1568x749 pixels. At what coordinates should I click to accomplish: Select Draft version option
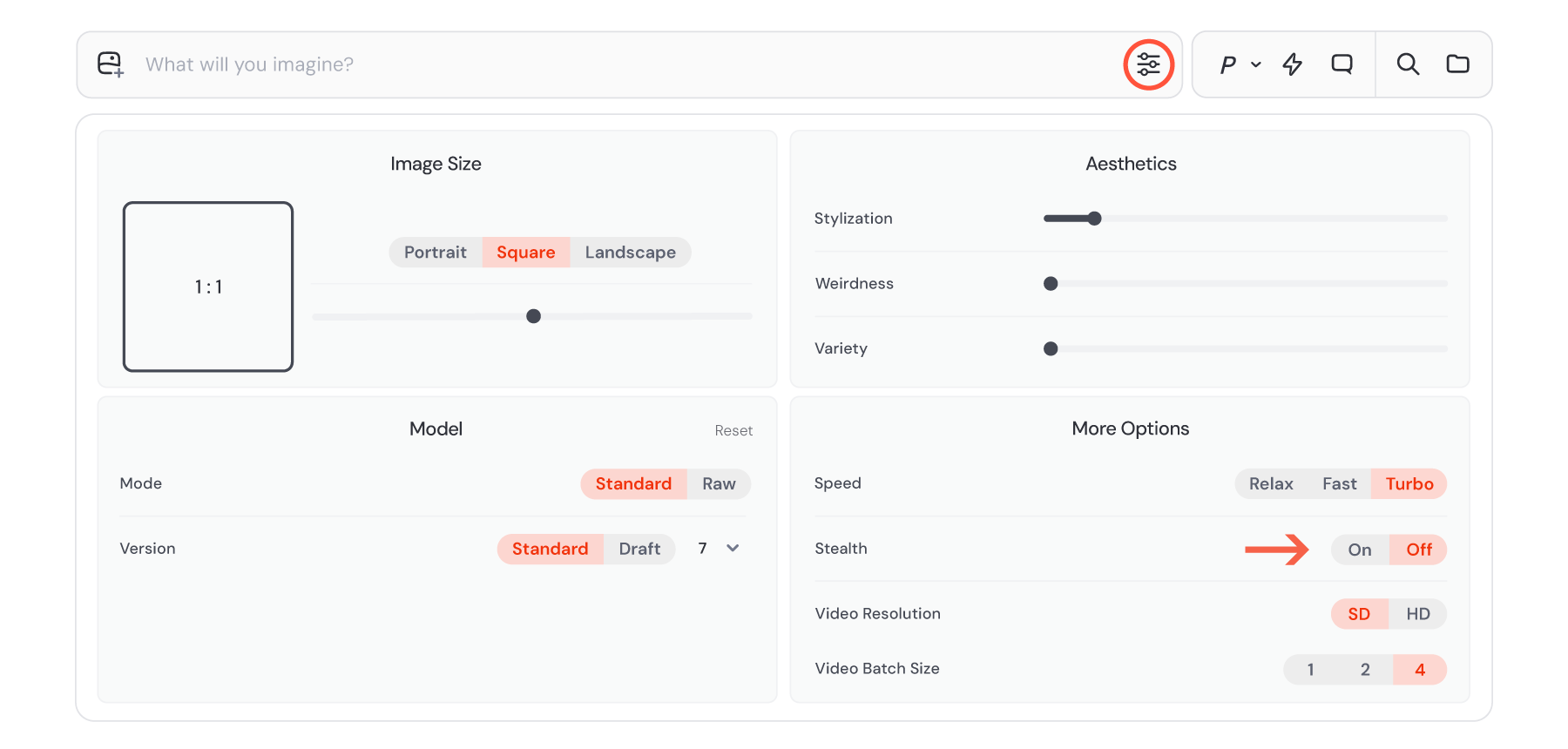[639, 550]
